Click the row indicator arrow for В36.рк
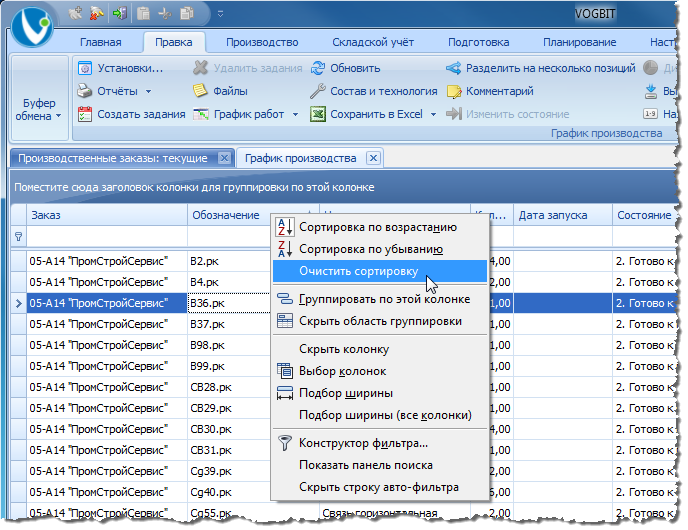688x530 pixels. [18, 303]
